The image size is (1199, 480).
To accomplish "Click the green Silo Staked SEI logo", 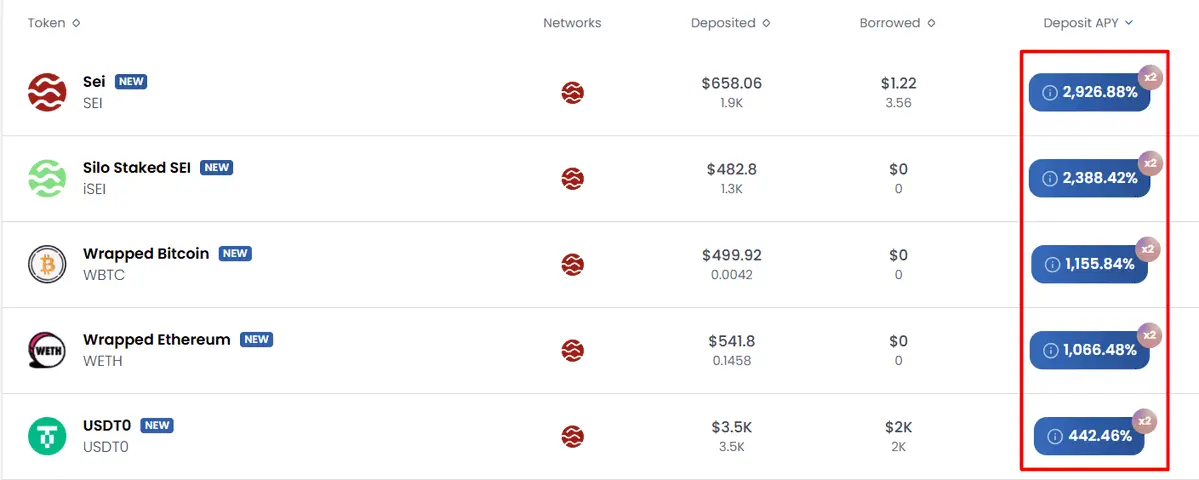I will coord(47,179).
